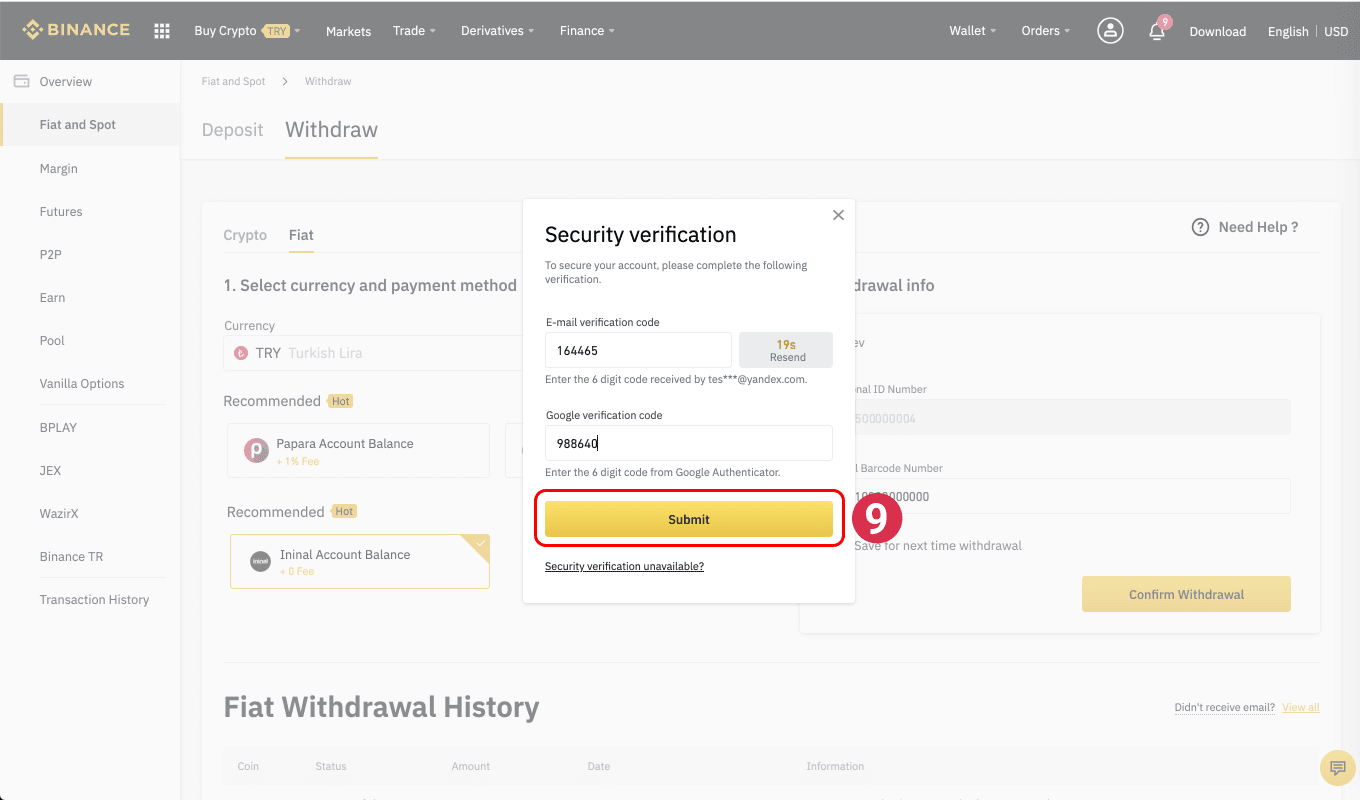The width and height of the screenshot is (1360, 800).
Task: Click Download in the top bar
Action: click(1217, 31)
